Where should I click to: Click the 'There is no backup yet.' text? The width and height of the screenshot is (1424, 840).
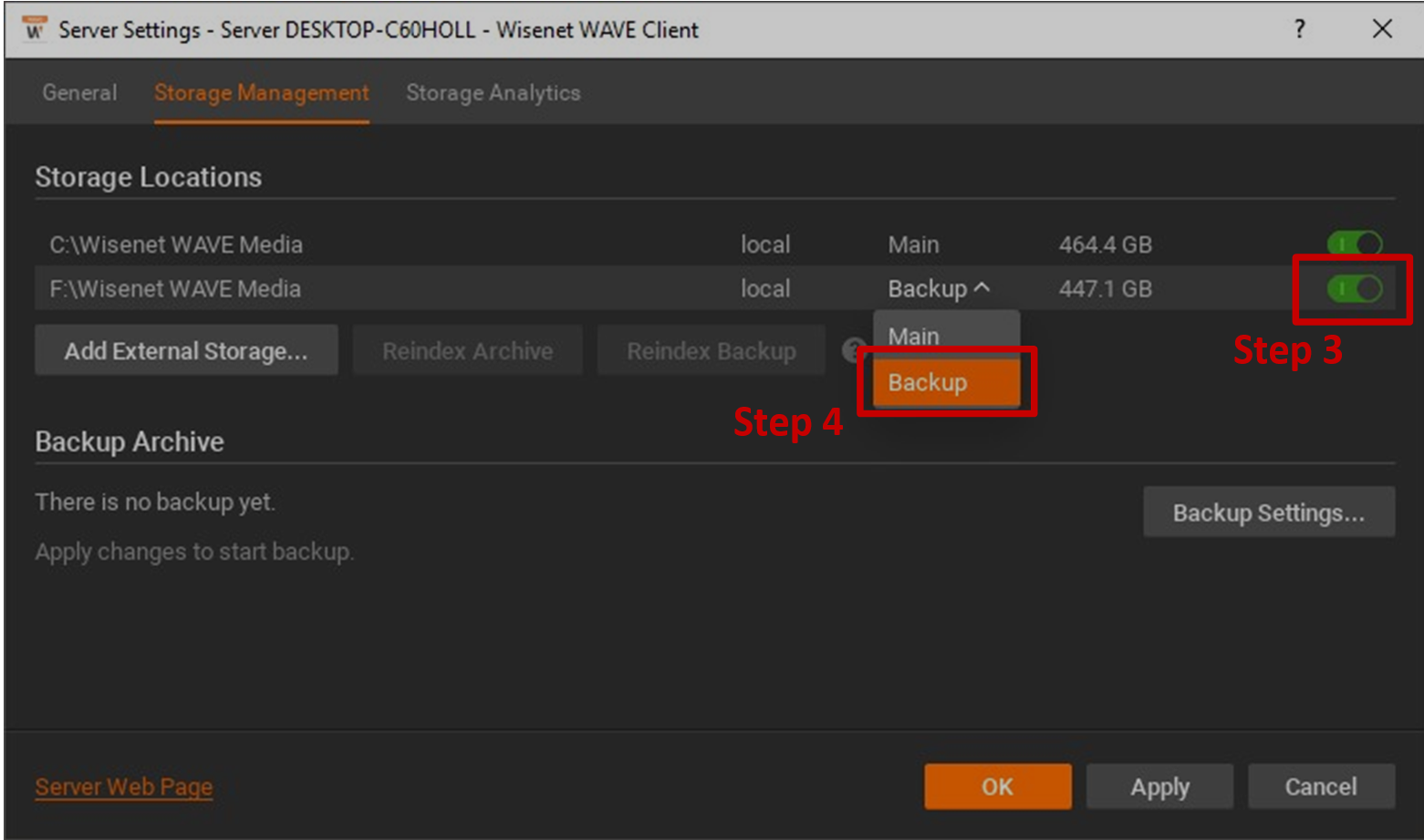tap(155, 503)
